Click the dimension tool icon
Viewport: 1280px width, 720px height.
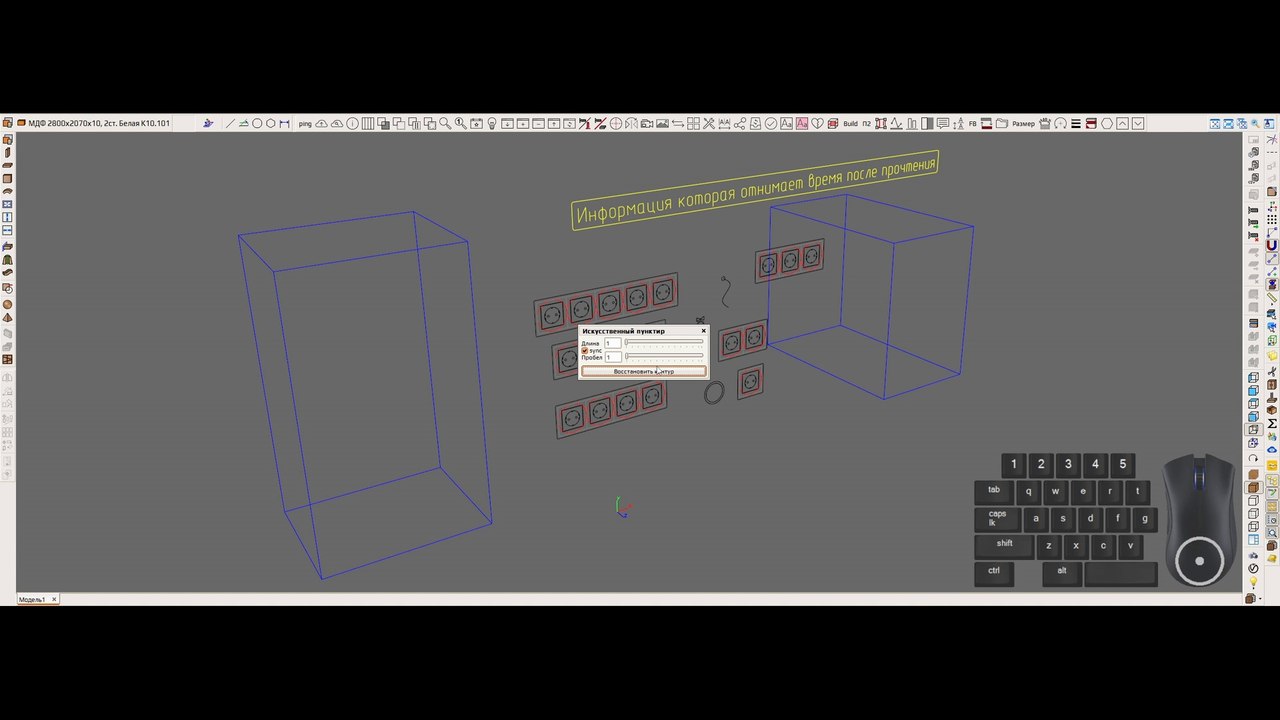[284, 124]
